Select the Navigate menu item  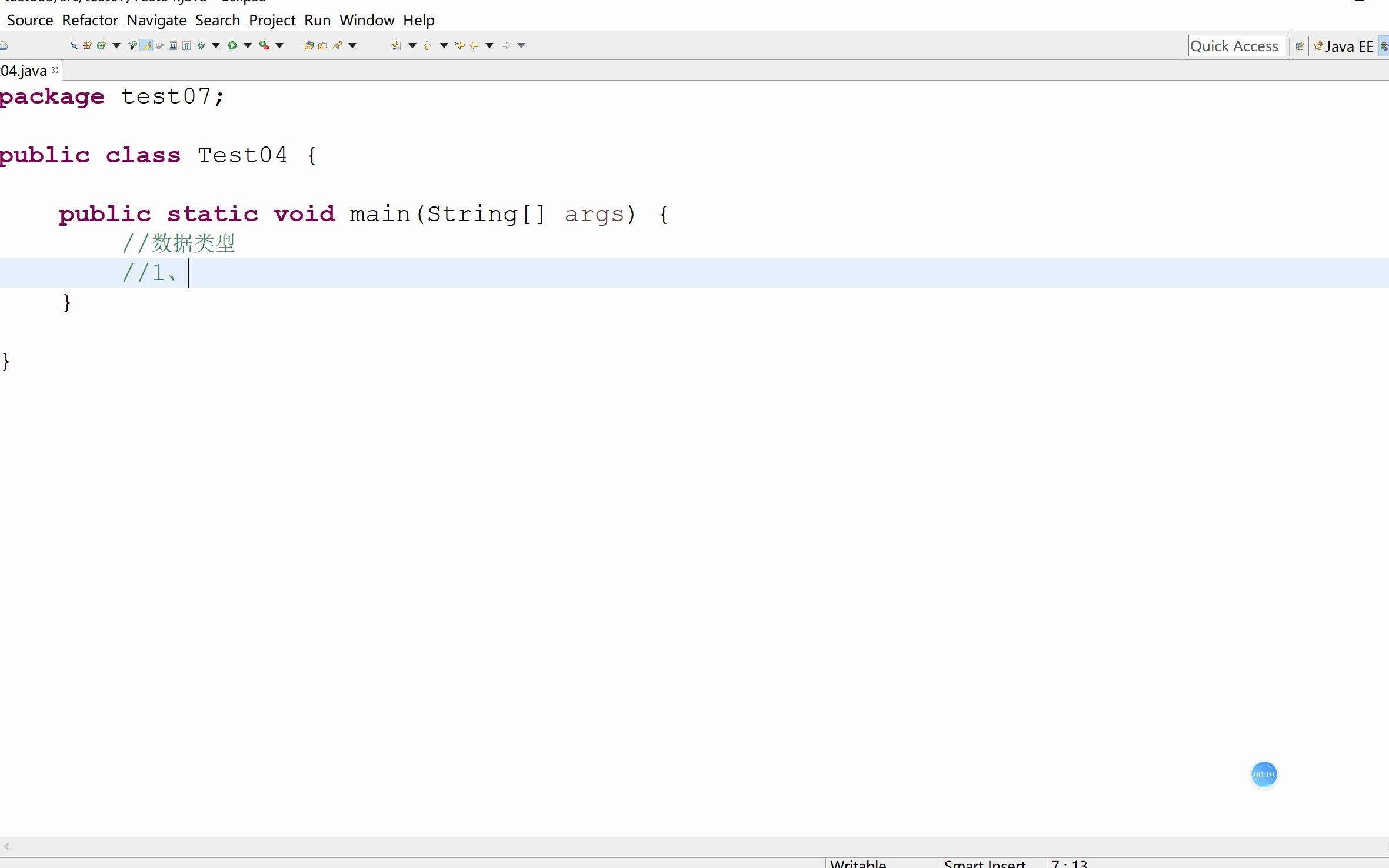[x=156, y=20]
